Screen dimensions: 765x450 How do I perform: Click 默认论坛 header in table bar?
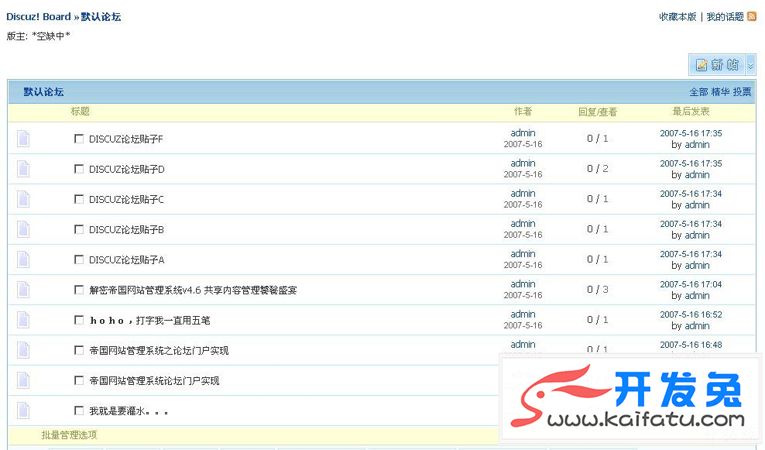(43, 92)
